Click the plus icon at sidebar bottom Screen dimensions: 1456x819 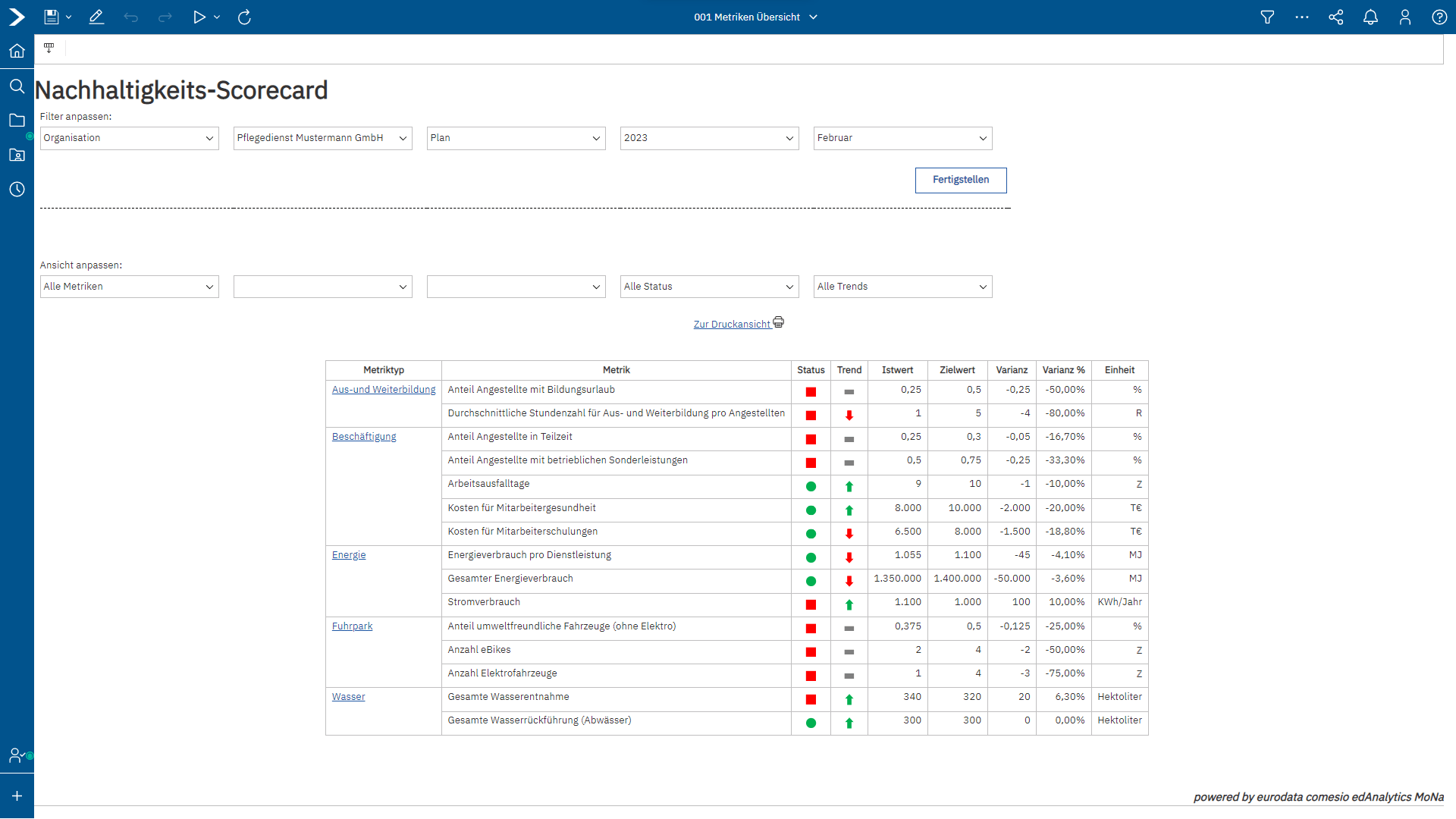tap(17, 796)
